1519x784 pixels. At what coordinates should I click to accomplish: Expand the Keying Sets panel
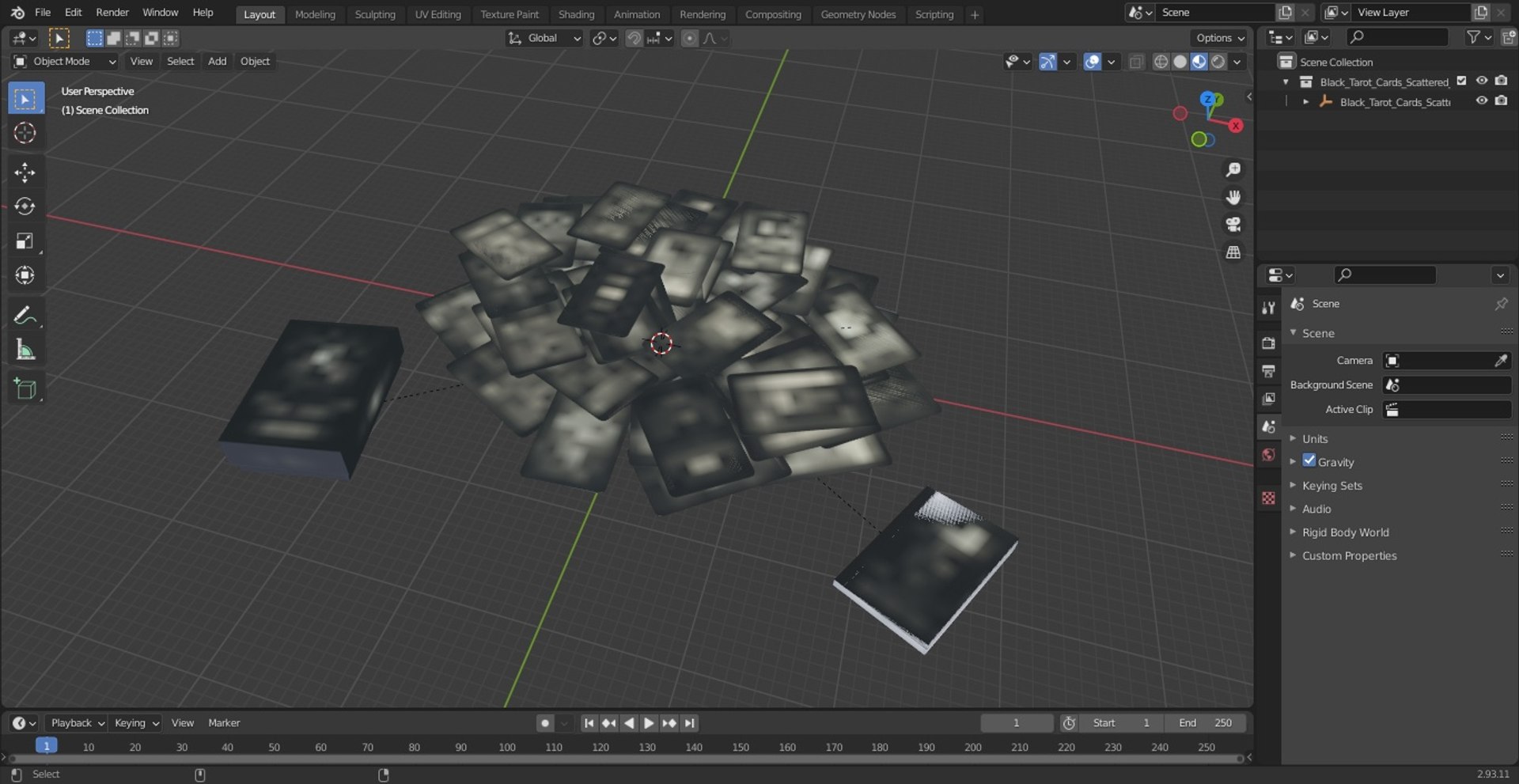point(1332,486)
